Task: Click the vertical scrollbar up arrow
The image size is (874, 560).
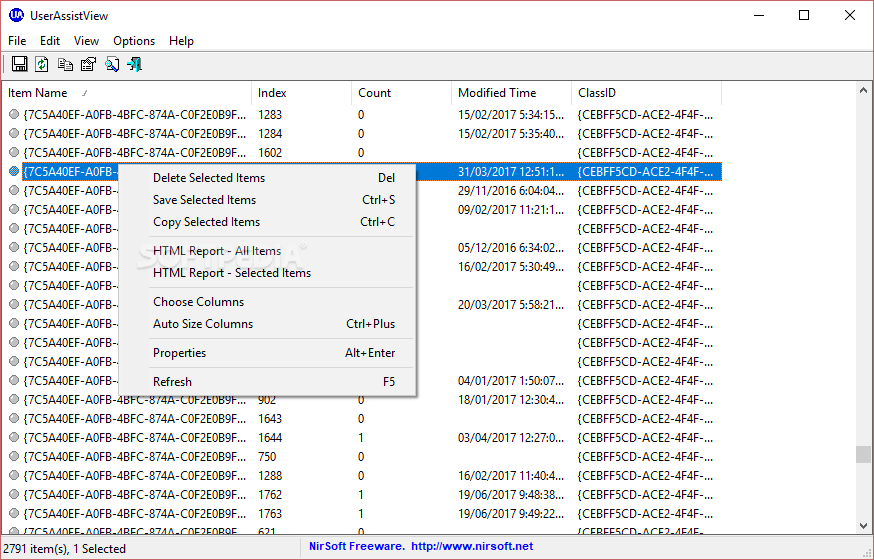Action: click(863, 90)
